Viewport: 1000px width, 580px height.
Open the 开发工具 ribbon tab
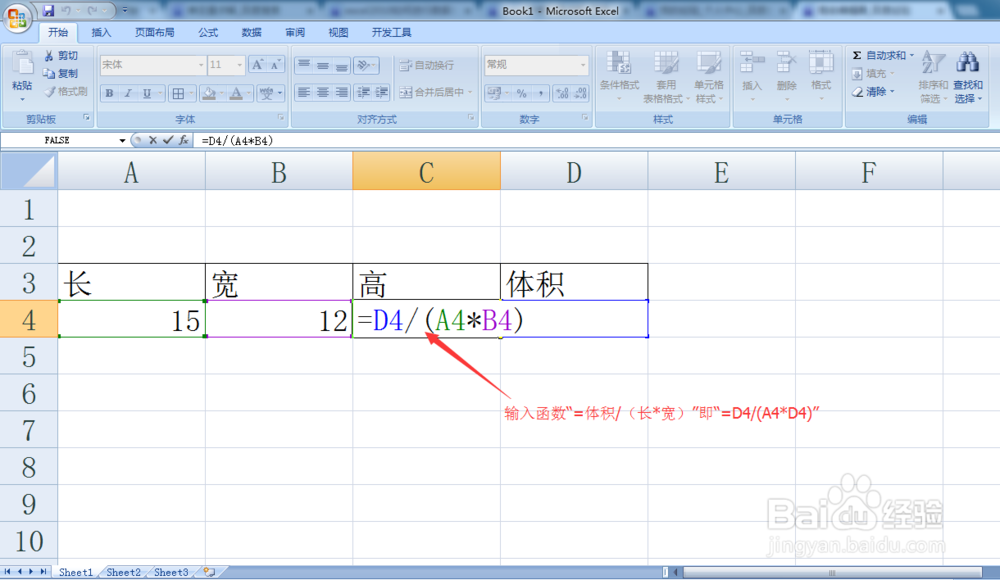click(391, 33)
